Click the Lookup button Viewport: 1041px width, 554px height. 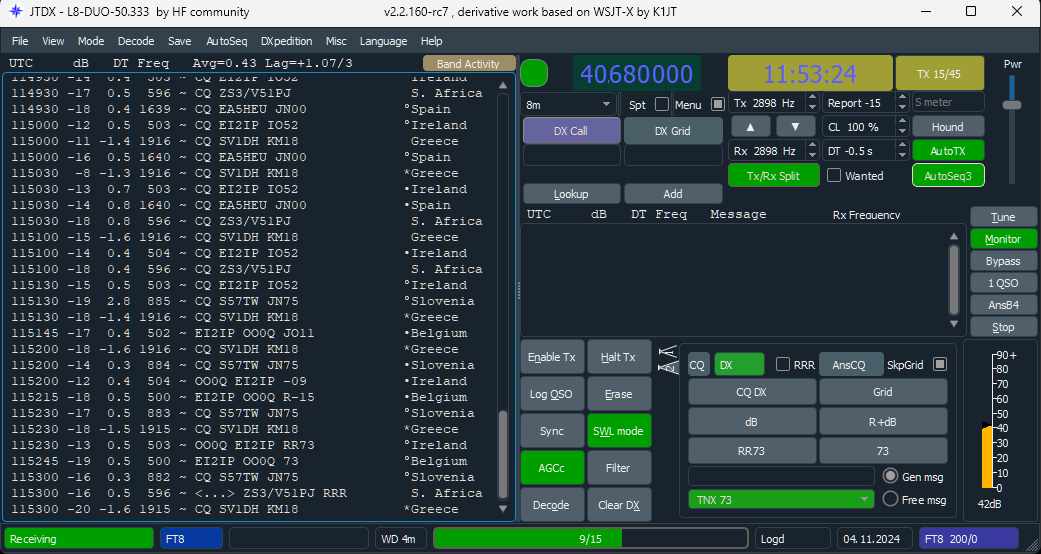tap(572, 194)
